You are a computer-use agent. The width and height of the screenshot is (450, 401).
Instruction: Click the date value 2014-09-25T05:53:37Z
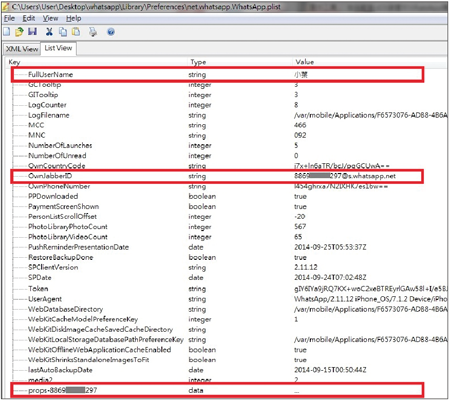(330, 247)
